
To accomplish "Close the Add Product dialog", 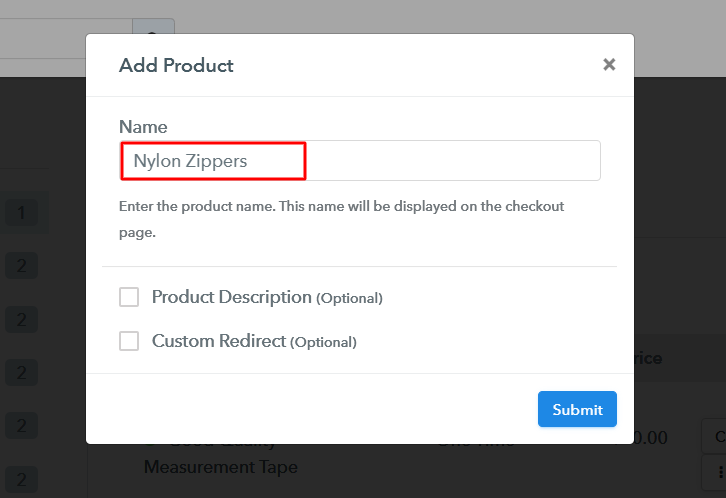I will (x=609, y=64).
